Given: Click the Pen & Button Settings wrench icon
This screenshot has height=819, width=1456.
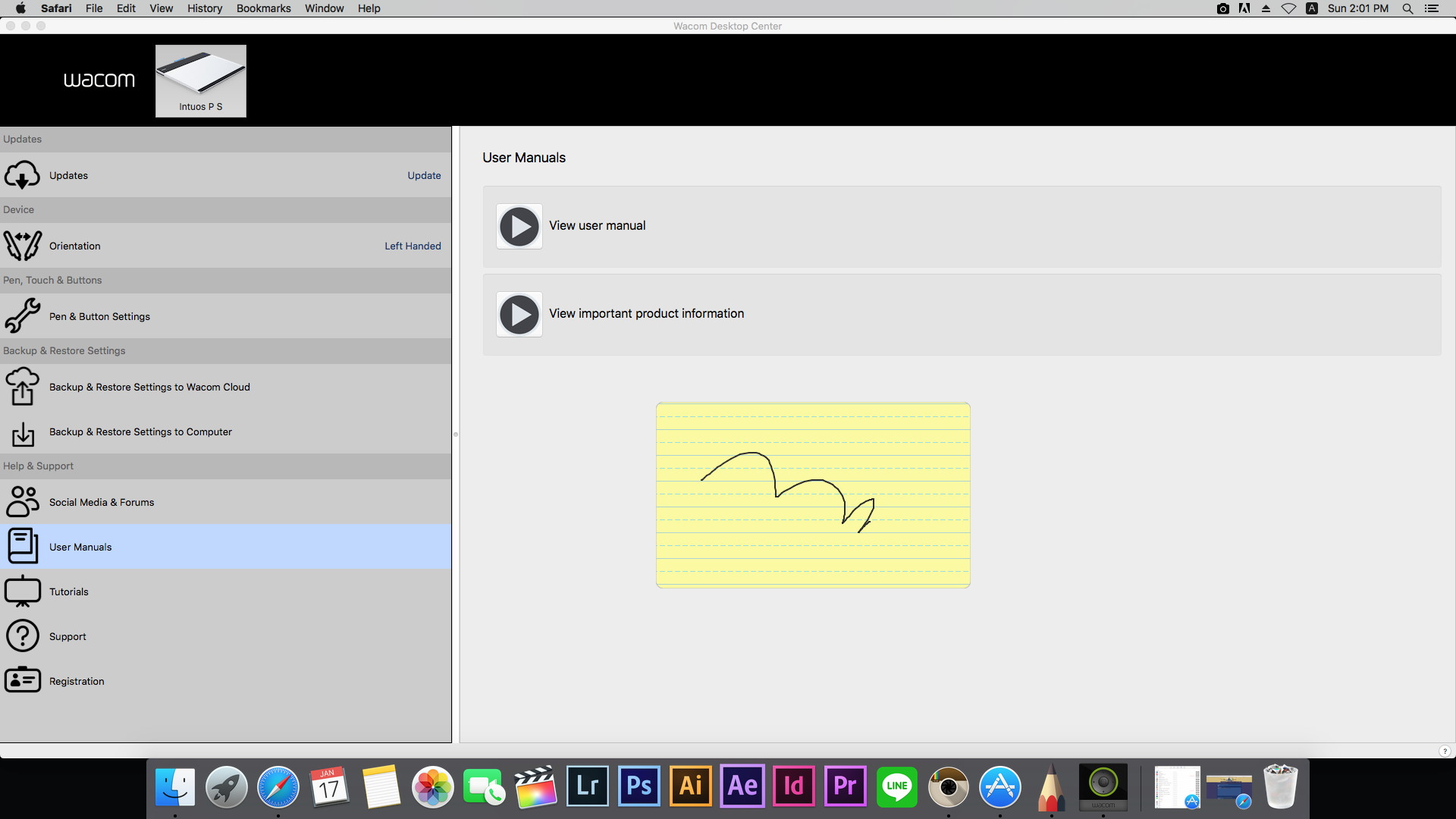Looking at the screenshot, I should (22, 315).
